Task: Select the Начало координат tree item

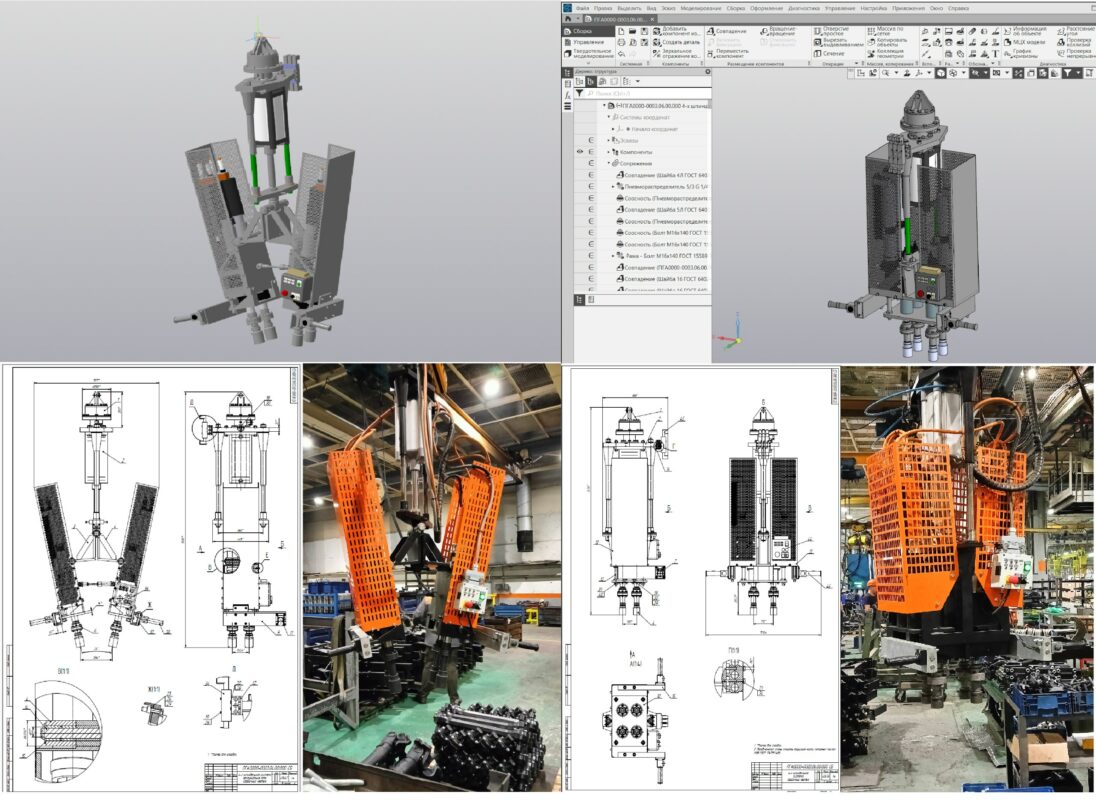Action: (x=650, y=129)
